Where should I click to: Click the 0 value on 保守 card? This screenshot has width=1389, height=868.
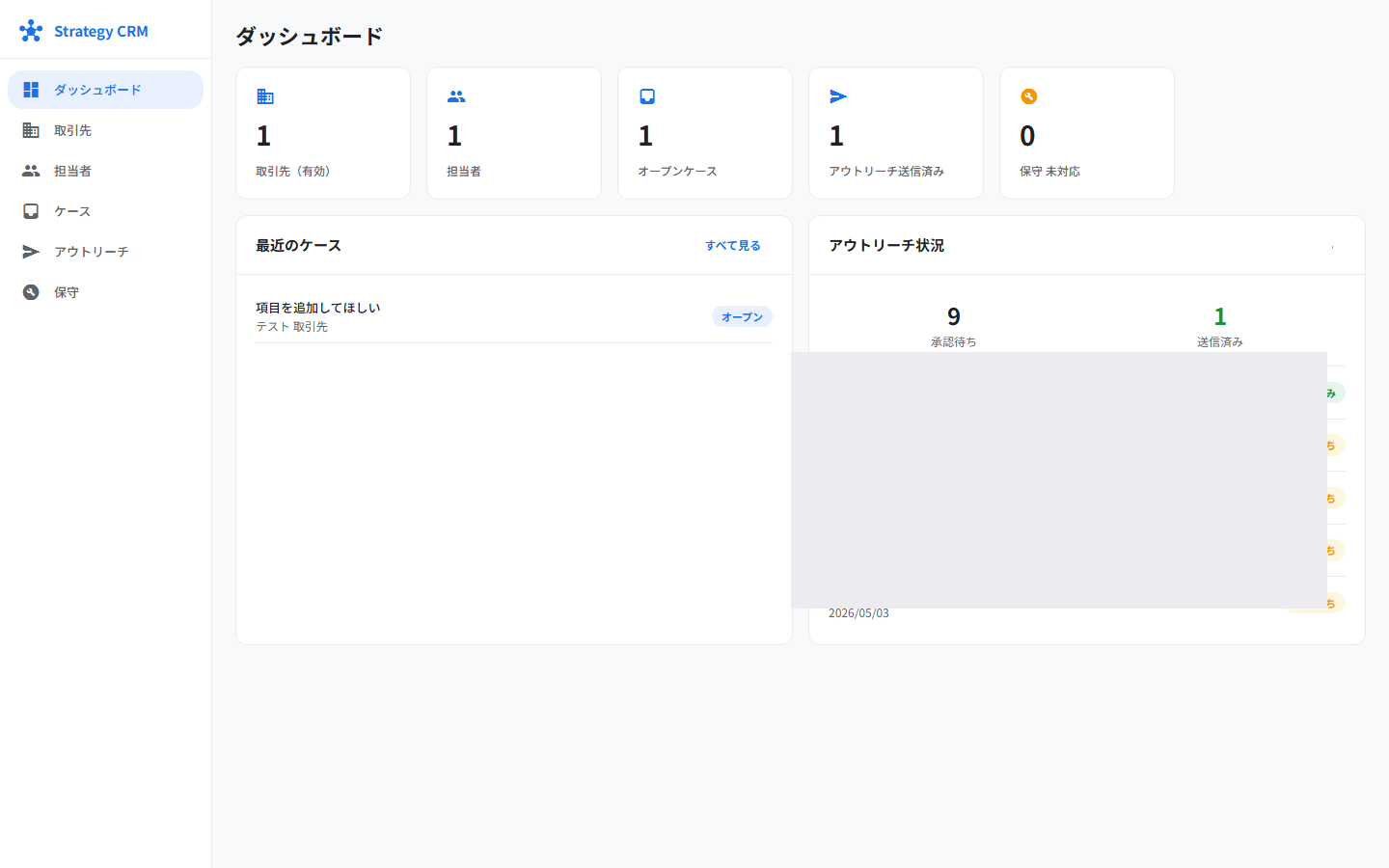tap(1027, 136)
